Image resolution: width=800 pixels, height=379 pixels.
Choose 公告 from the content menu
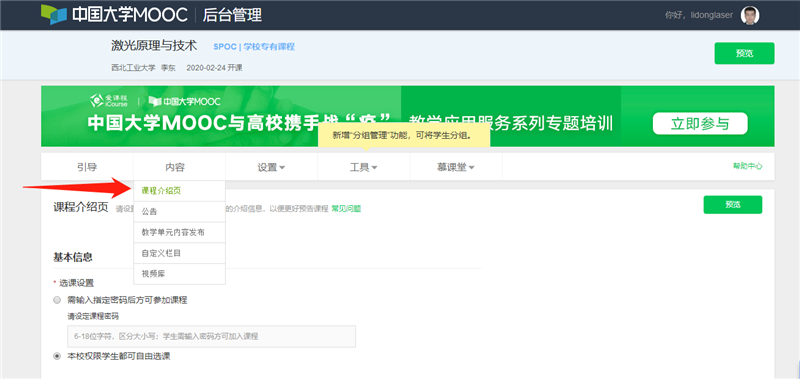[179, 212]
